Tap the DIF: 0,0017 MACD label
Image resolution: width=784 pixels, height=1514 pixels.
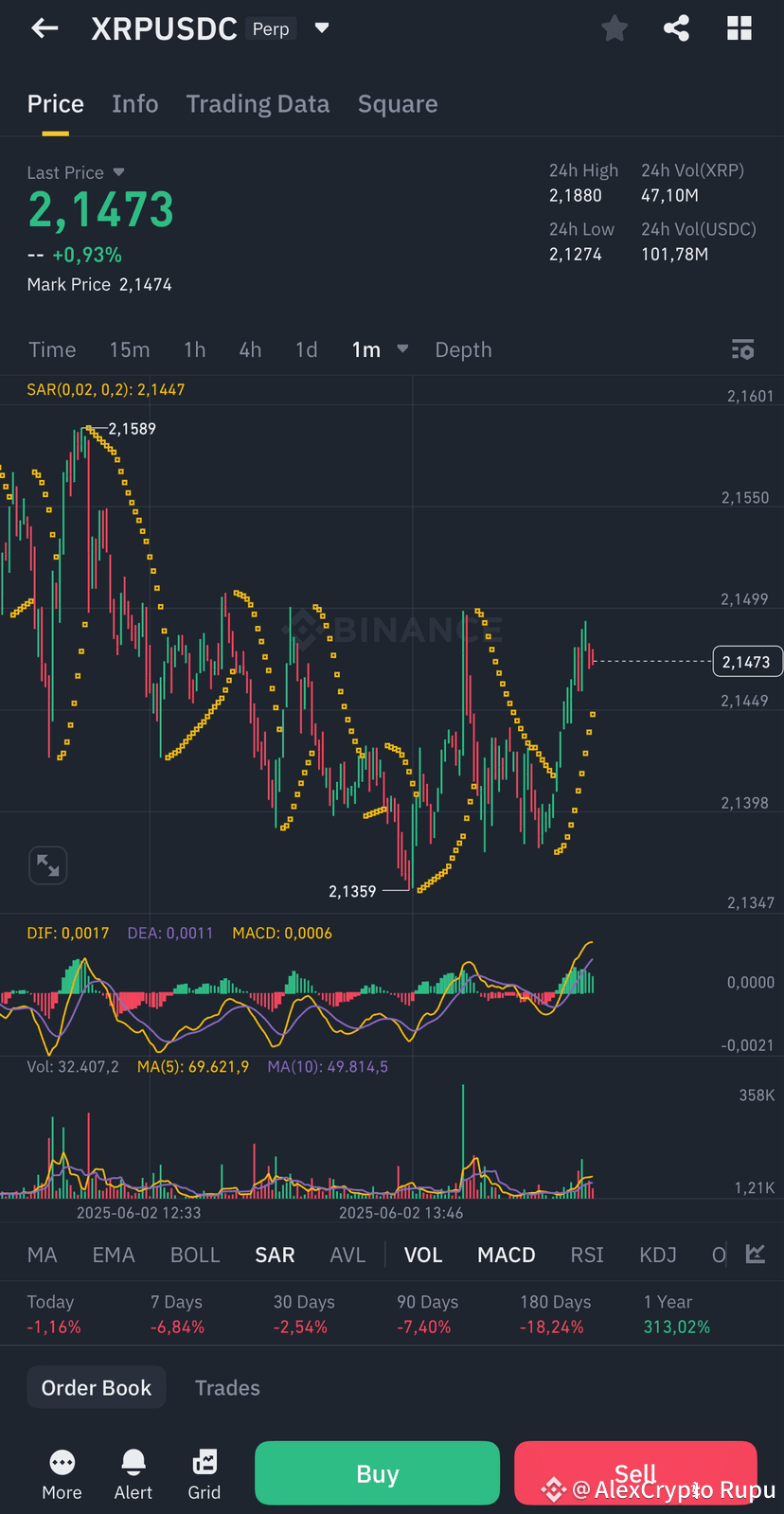pyautogui.click(x=68, y=933)
